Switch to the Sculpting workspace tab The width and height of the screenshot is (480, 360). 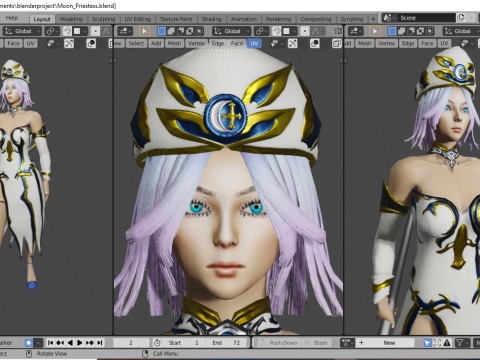[103, 19]
